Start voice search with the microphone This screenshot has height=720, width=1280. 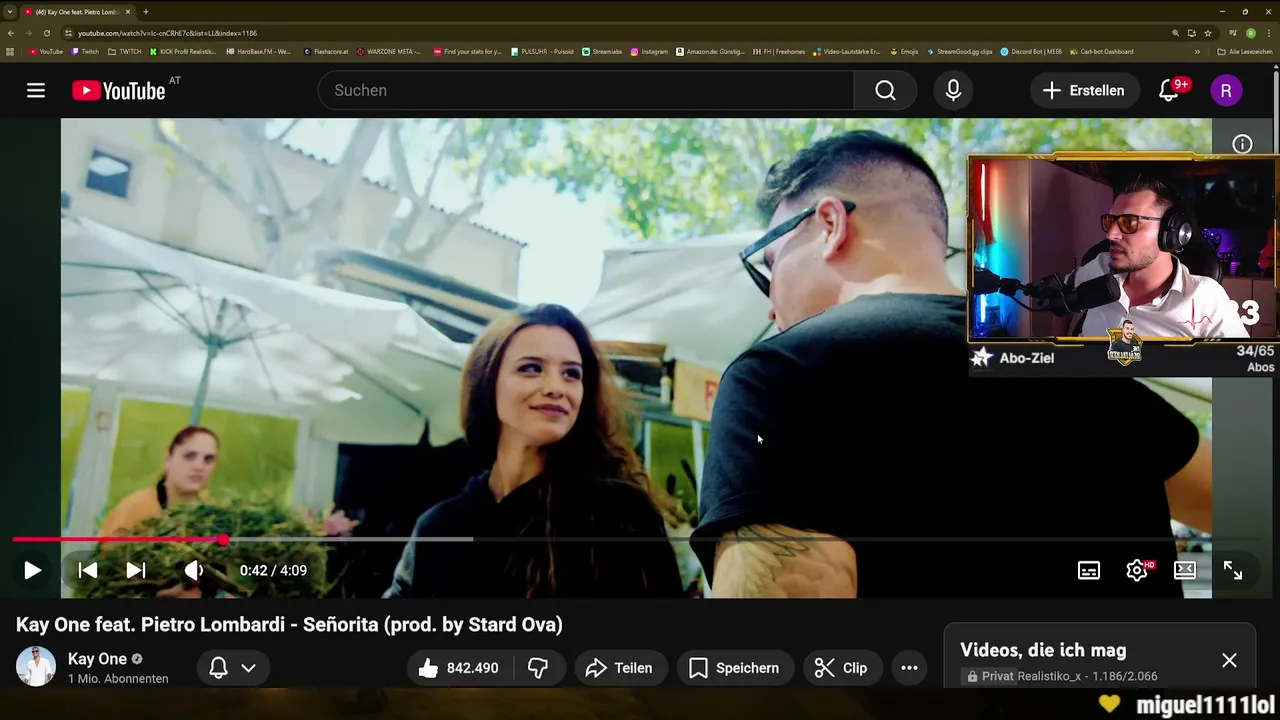pos(953,90)
